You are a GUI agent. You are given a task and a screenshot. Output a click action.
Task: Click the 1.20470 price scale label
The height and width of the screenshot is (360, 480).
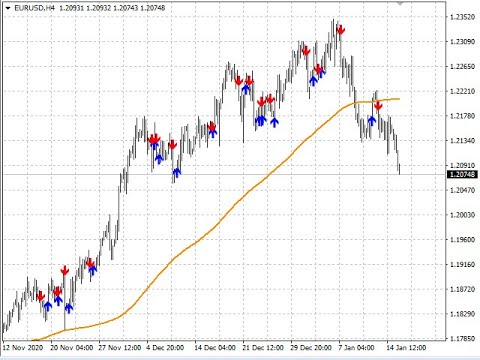pos(462,190)
